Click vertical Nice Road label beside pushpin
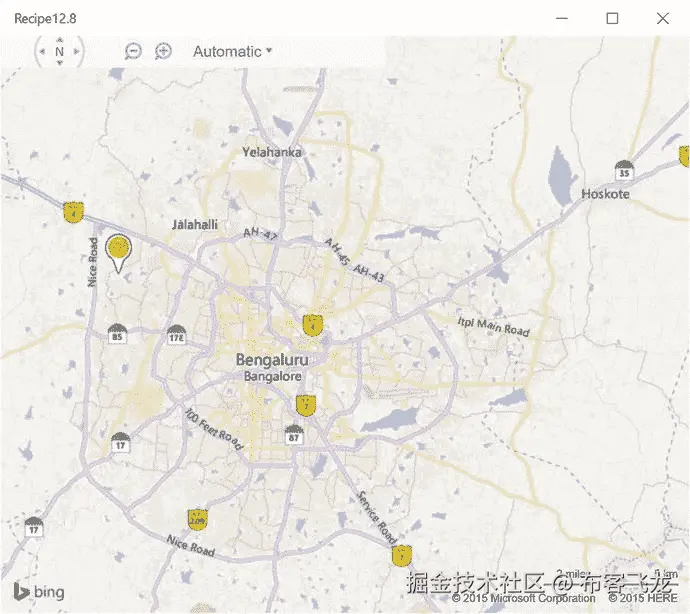690x614 pixels. (92, 262)
